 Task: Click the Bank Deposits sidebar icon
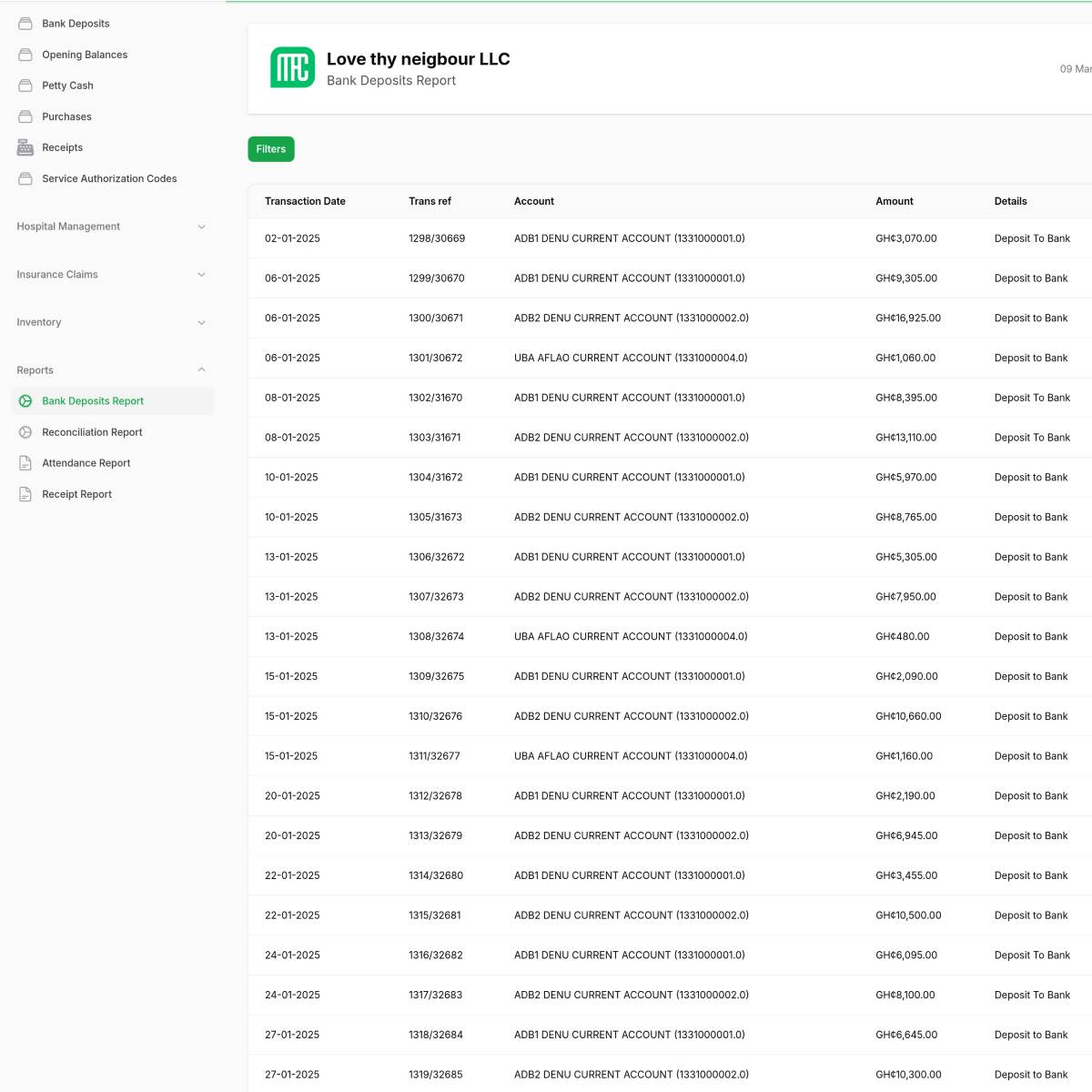coord(25,23)
